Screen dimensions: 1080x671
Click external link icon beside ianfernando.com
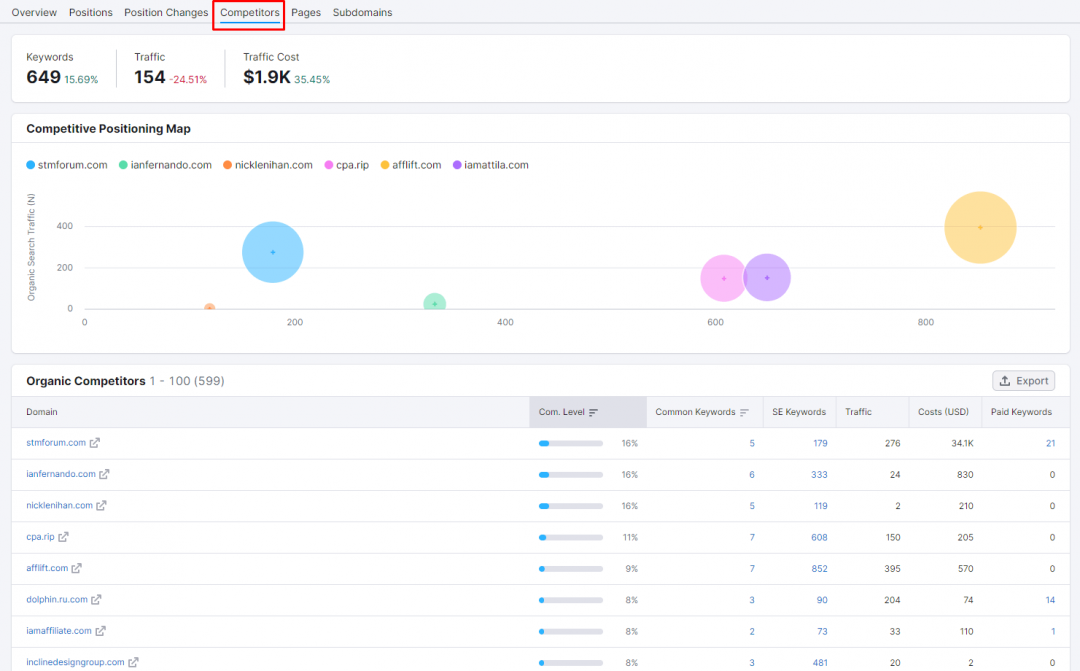coord(104,474)
